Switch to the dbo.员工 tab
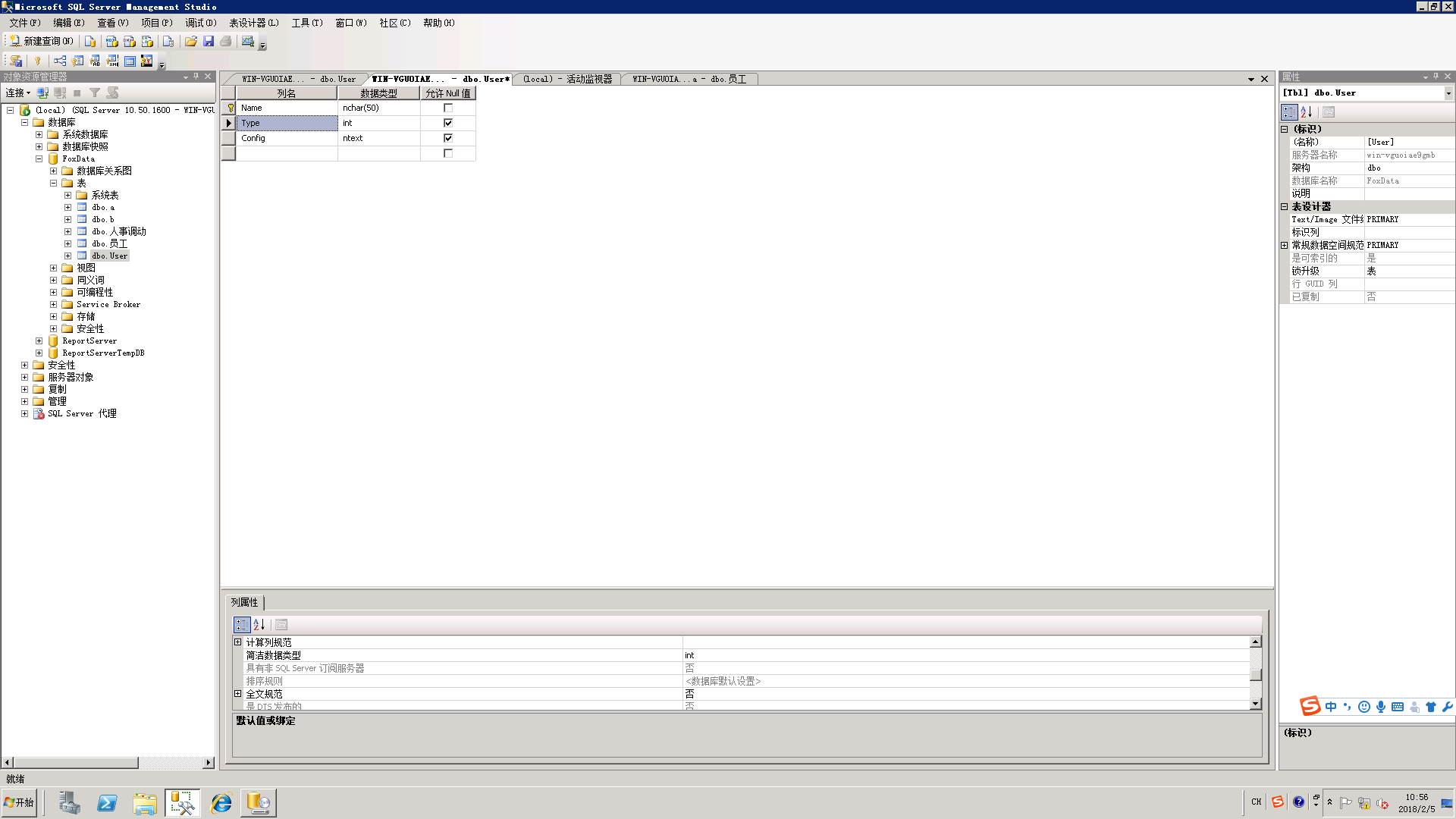Viewport: 1456px width, 819px height. (x=689, y=79)
